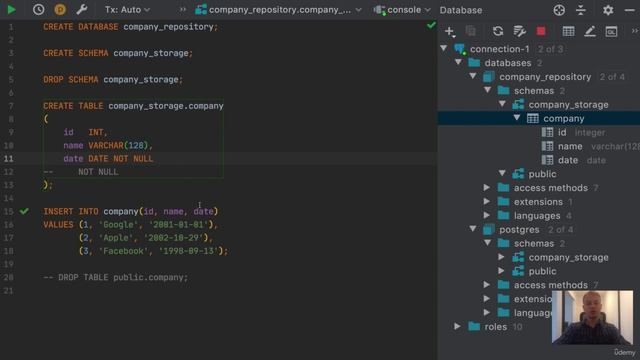Expand access methods under company_repository
Image resolution: width=640 pixels, height=360 pixels.
[x=487, y=188]
